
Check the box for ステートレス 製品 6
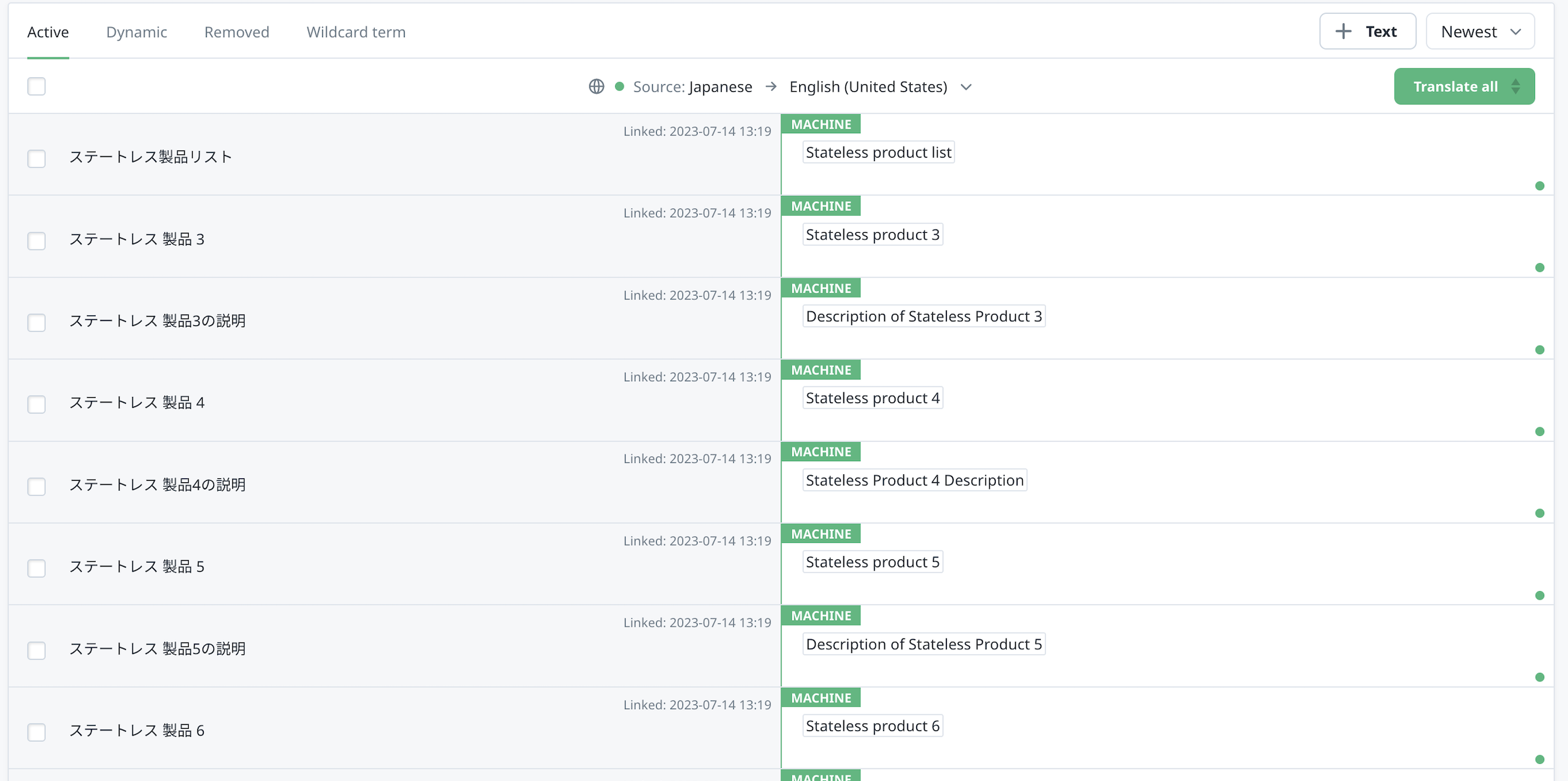(x=36, y=732)
